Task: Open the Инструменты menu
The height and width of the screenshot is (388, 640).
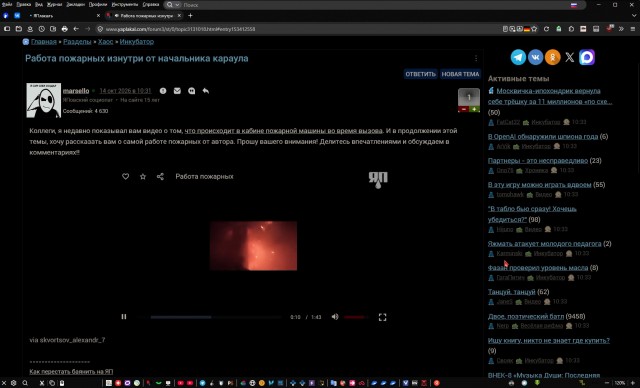Action: tap(124, 4)
